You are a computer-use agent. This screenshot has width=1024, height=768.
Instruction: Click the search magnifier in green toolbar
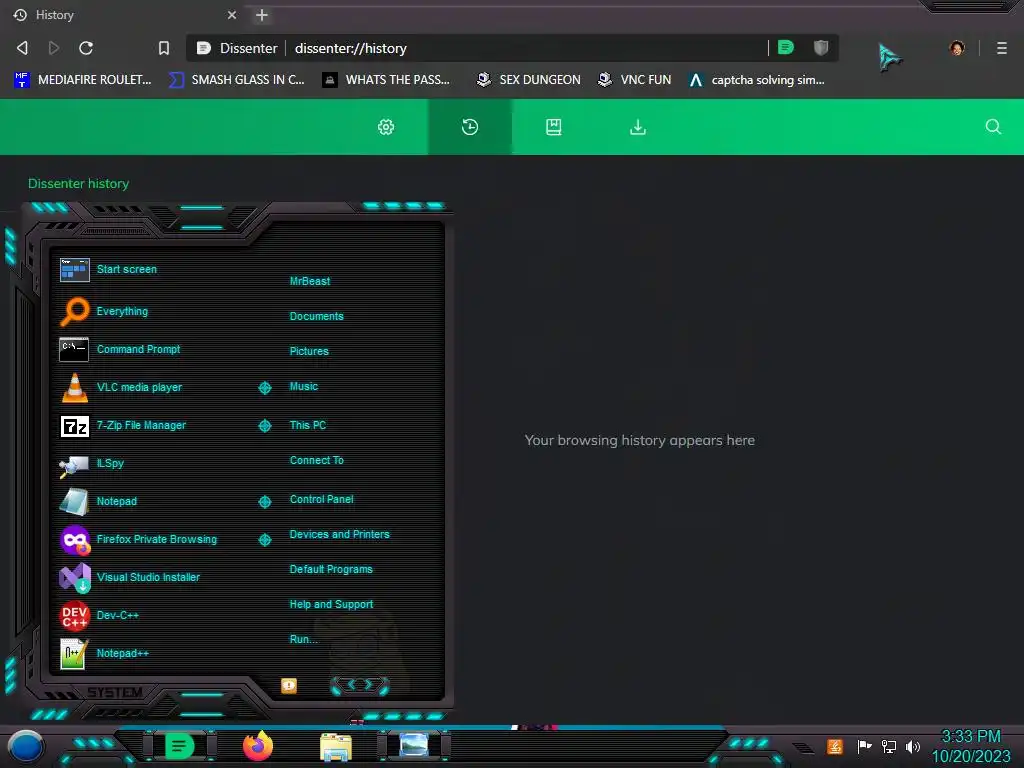[x=993, y=127]
